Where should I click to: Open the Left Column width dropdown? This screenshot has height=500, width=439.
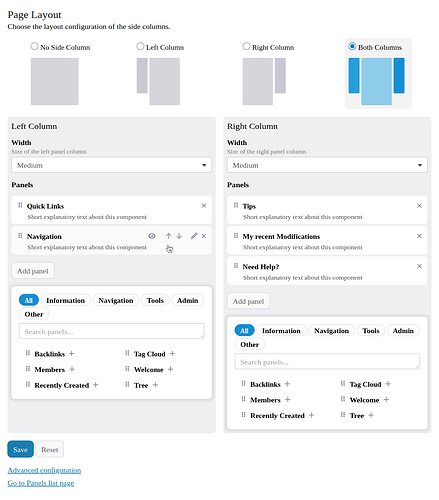click(111, 165)
